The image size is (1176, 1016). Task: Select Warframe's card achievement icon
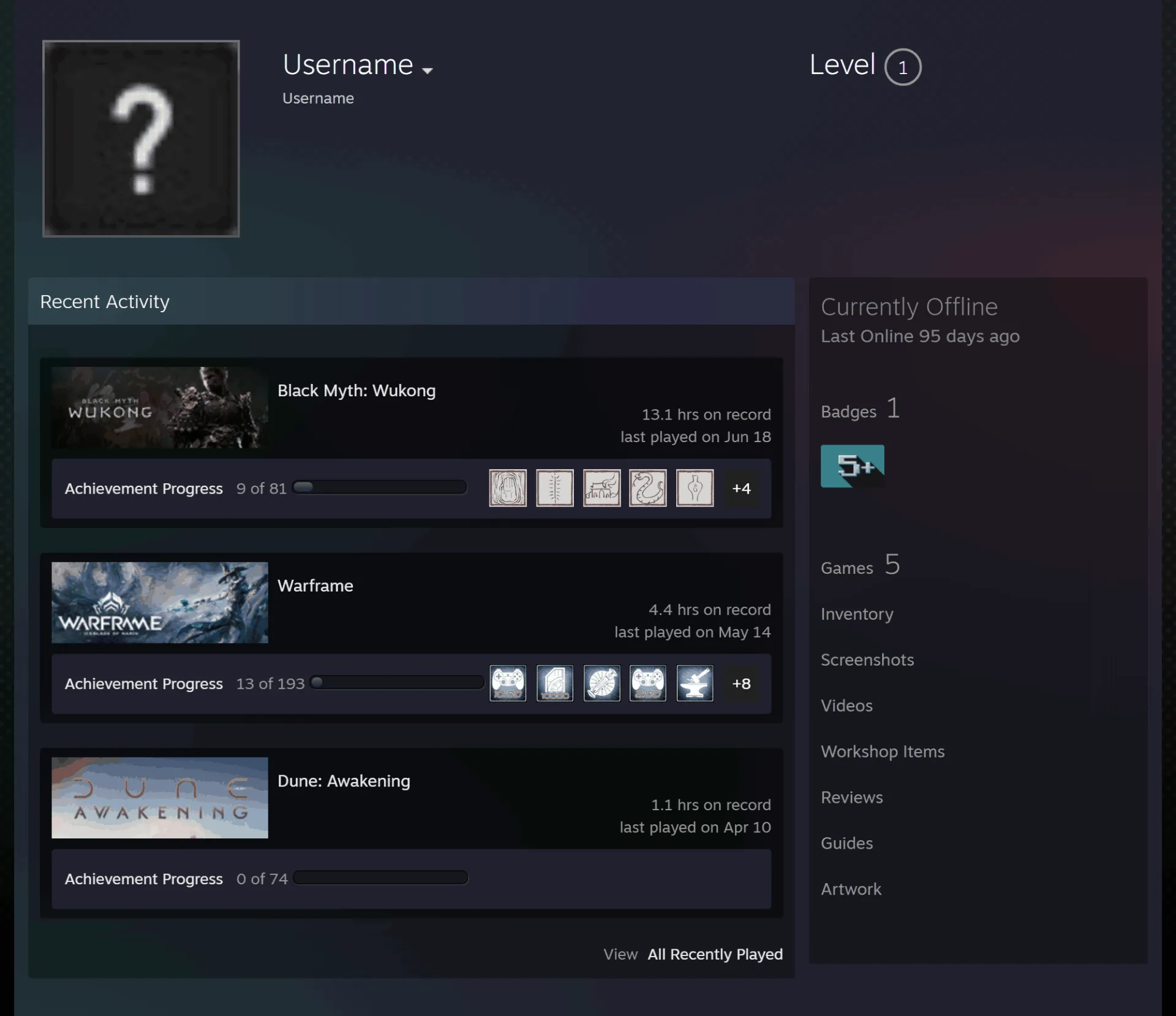[x=555, y=683]
